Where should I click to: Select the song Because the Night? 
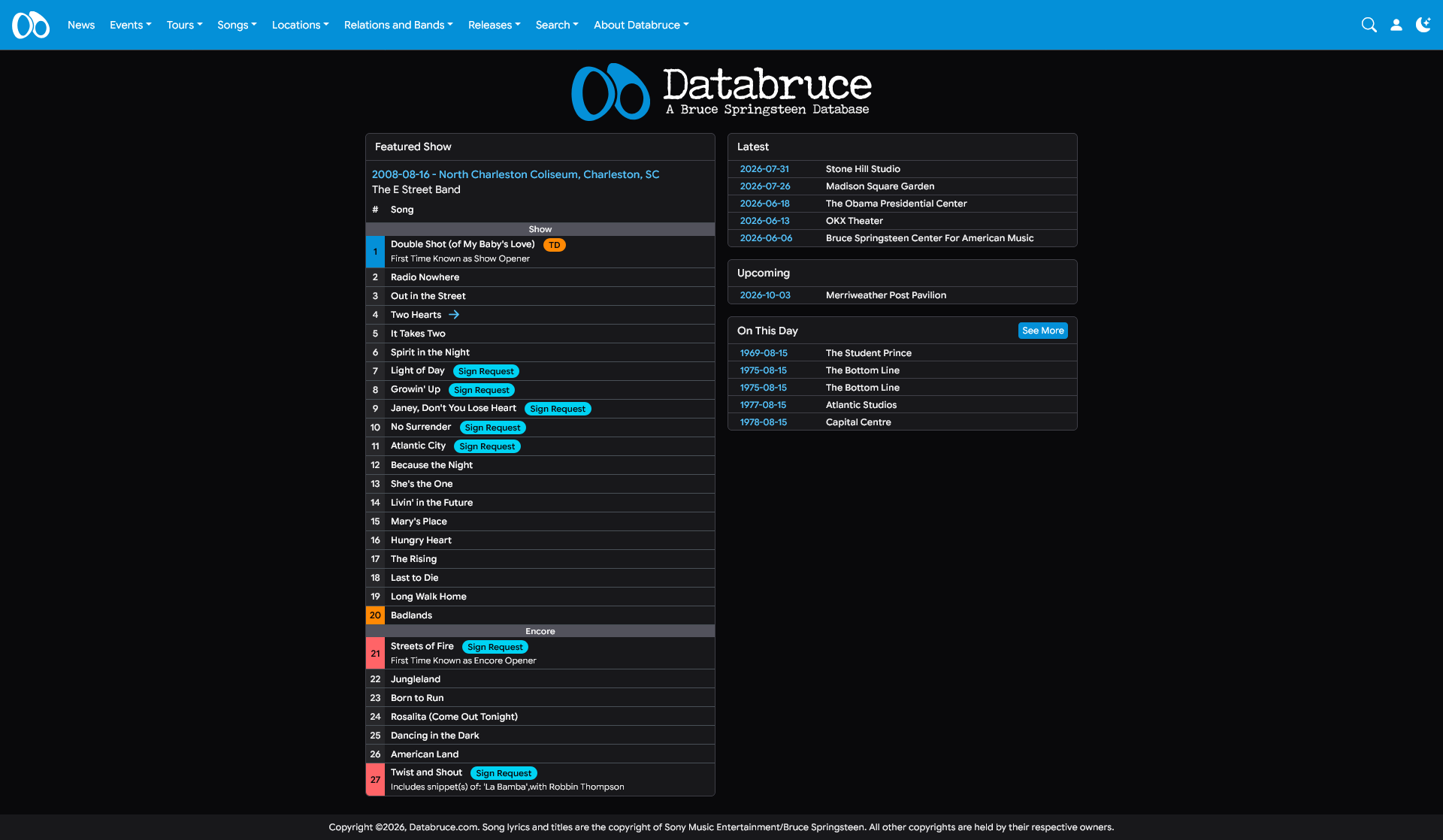[431, 465]
